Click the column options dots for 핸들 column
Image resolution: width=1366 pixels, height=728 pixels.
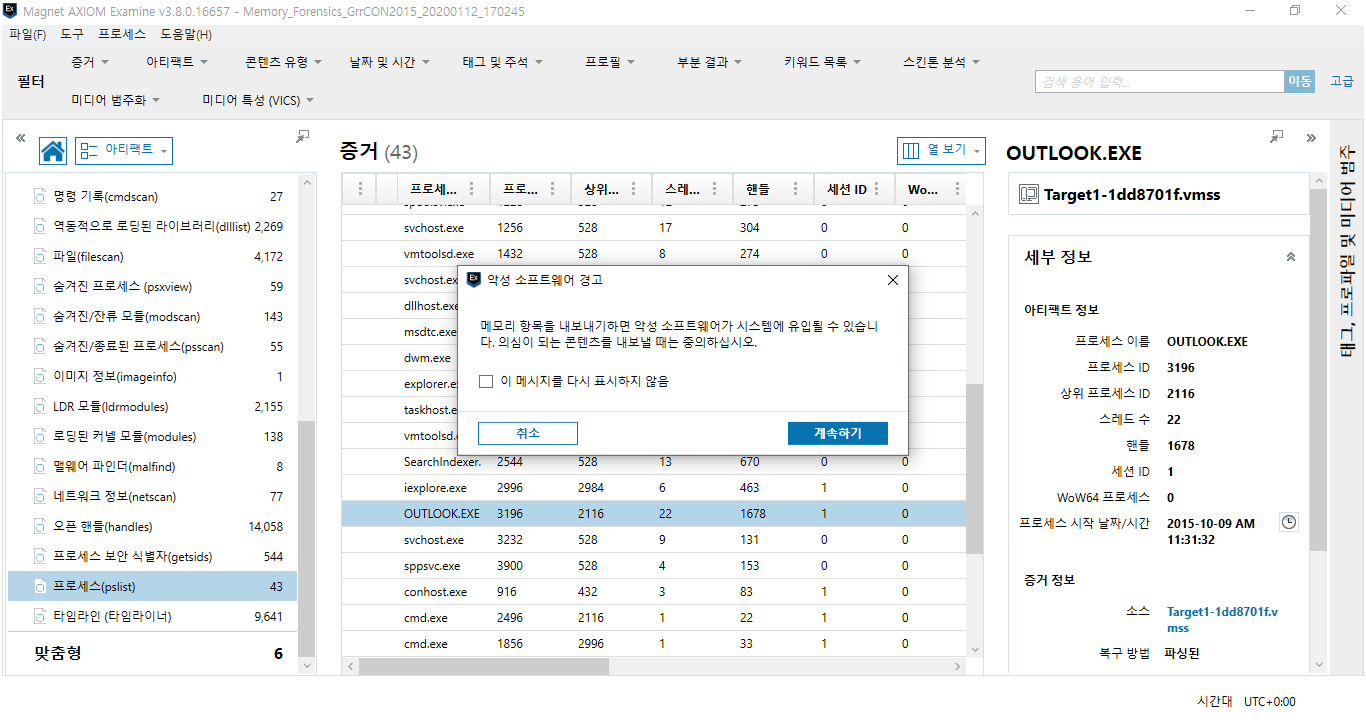click(x=797, y=188)
